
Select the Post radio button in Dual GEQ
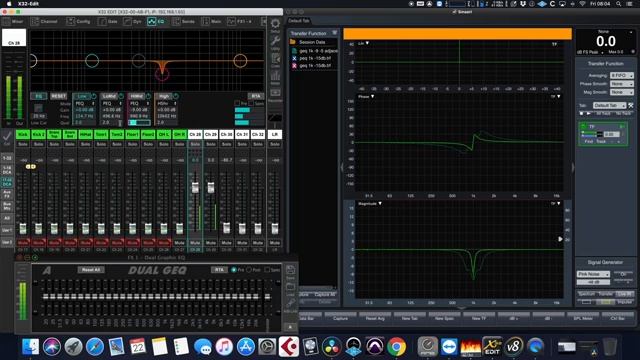tap(249, 270)
